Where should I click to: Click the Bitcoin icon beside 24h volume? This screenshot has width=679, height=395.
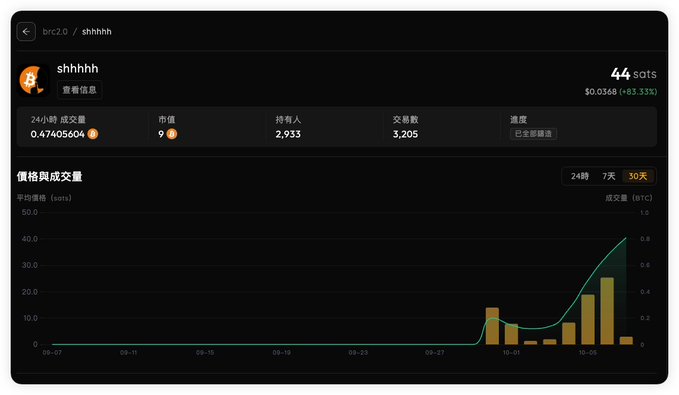click(x=93, y=134)
